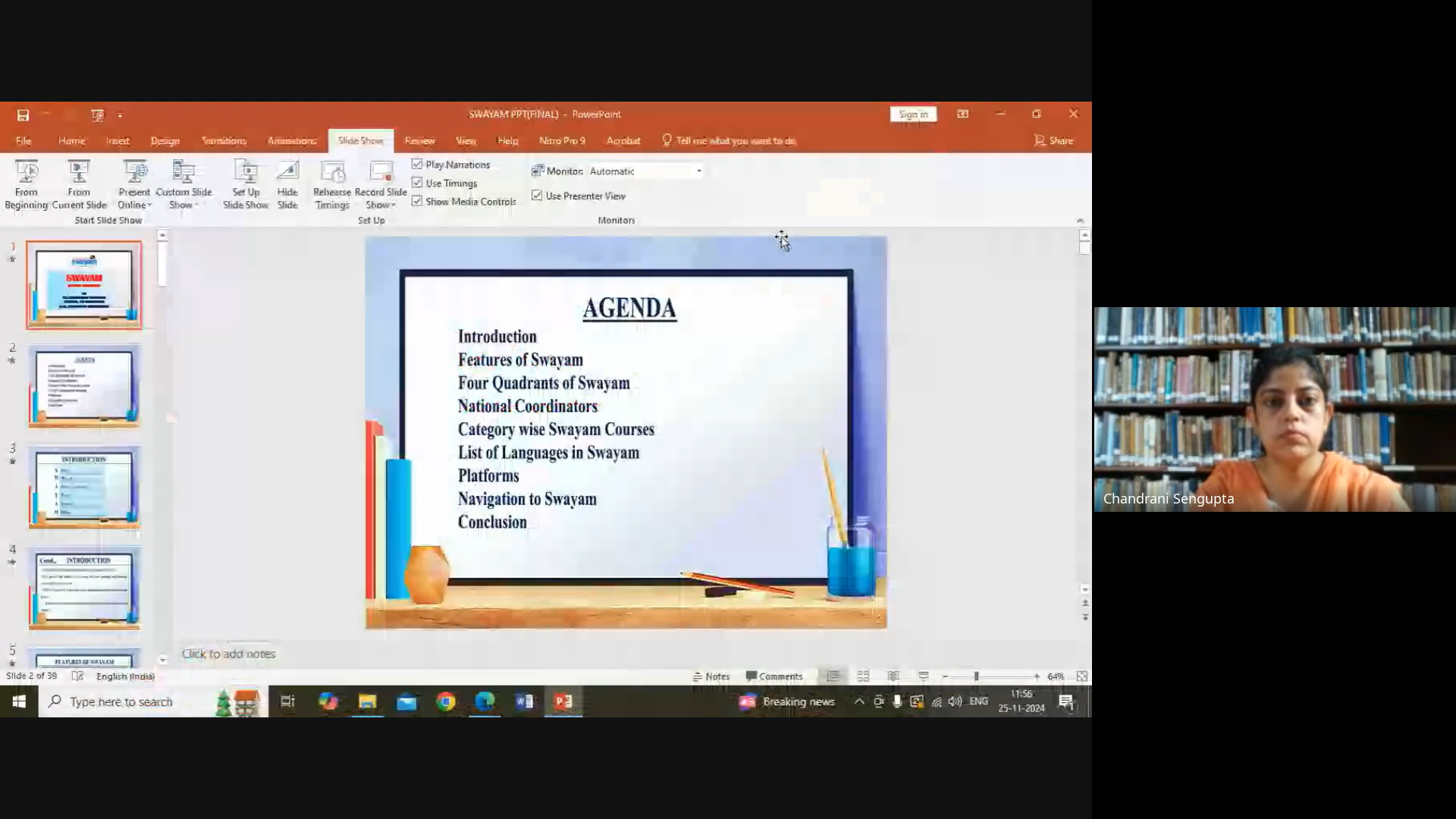Expand the Monitor Automatic dropdown
The height and width of the screenshot is (819, 1456).
click(698, 171)
